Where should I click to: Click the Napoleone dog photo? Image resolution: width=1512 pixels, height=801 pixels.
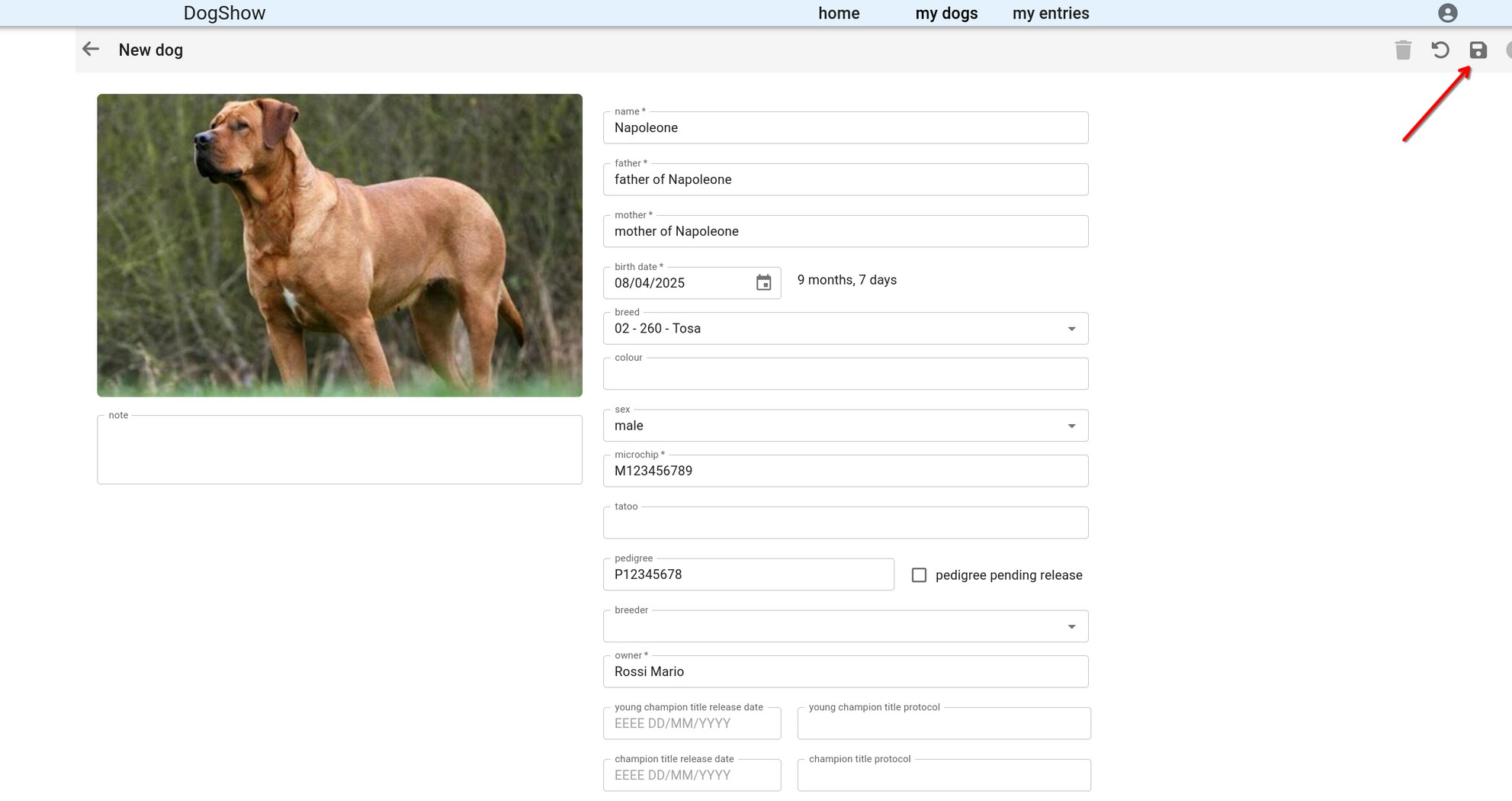point(339,245)
